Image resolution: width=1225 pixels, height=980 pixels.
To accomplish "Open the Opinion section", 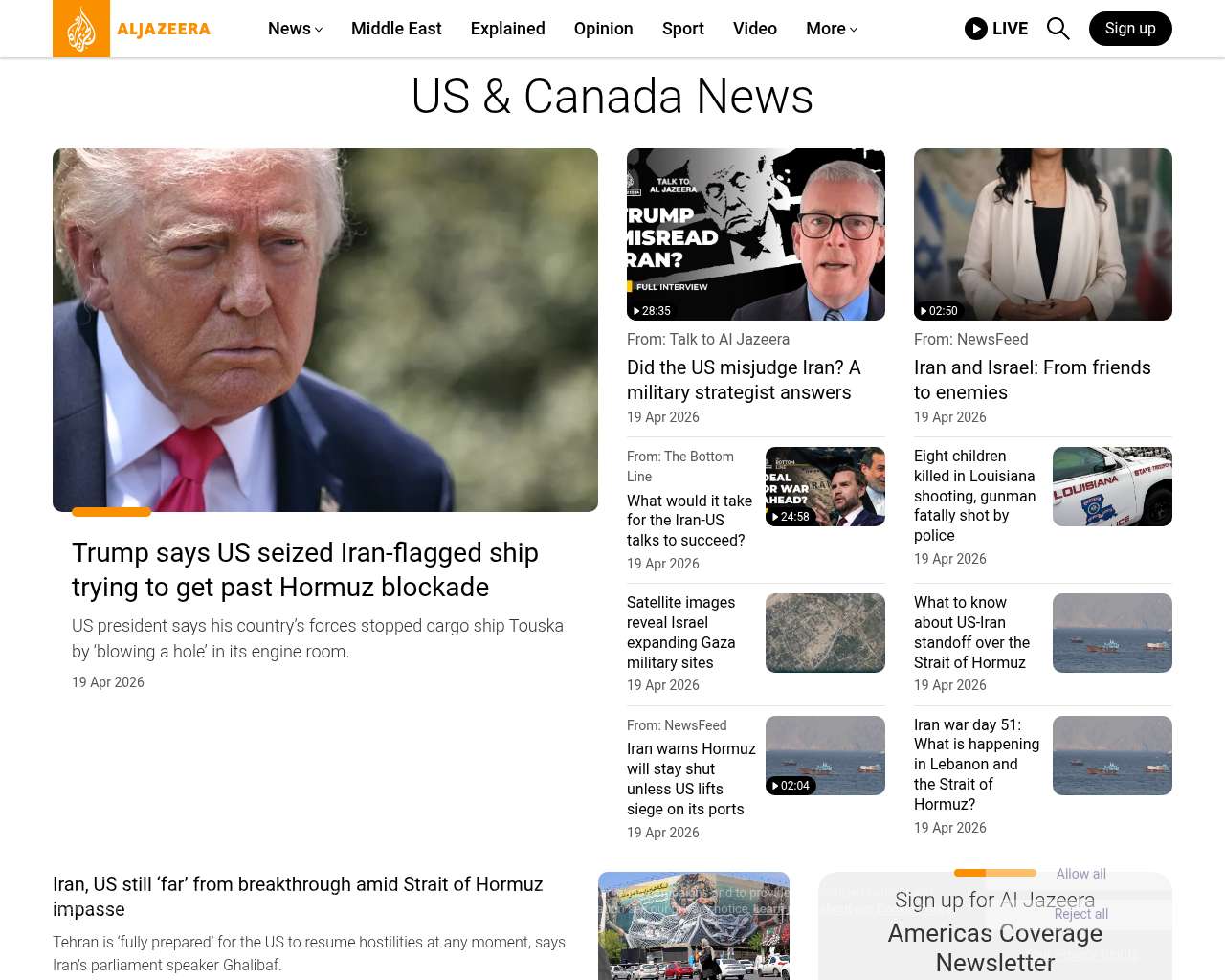I will tap(604, 29).
